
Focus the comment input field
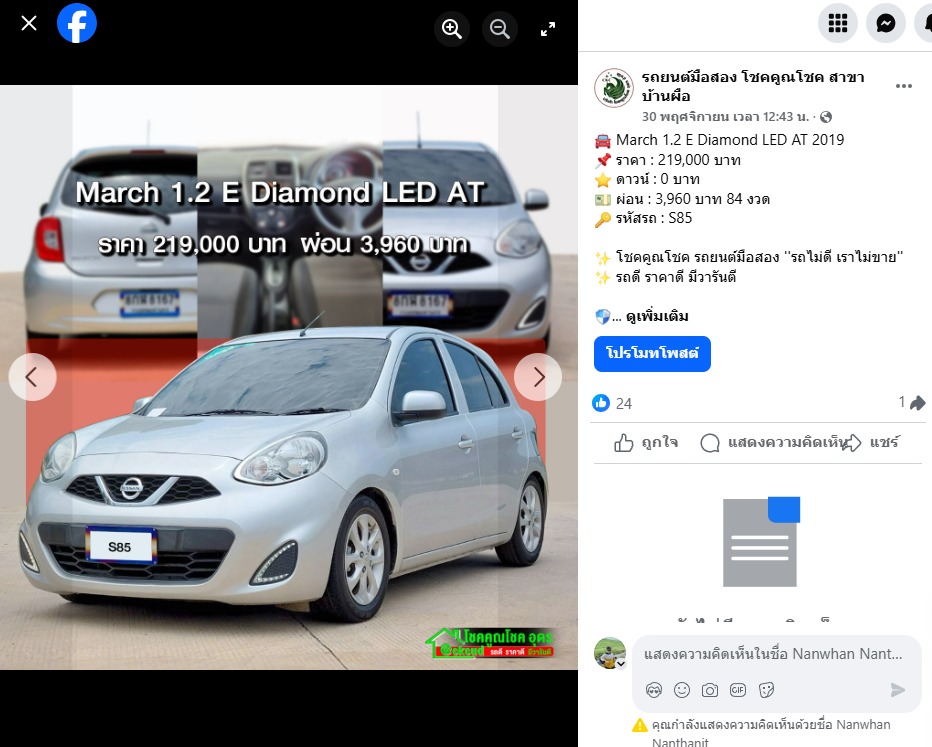click(x=773, y=654)
